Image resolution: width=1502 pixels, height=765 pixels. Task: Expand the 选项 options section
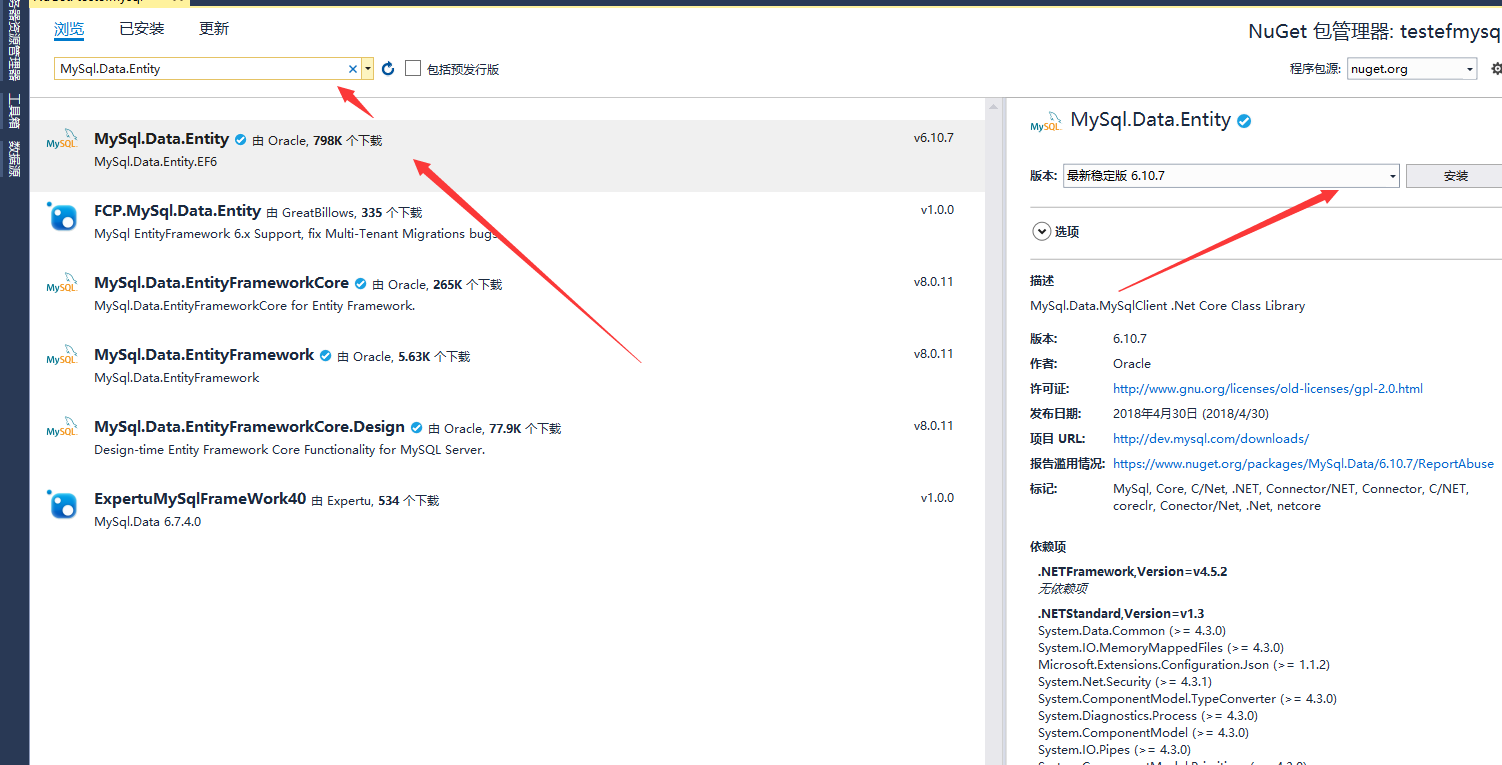(x=1041, y=231)
